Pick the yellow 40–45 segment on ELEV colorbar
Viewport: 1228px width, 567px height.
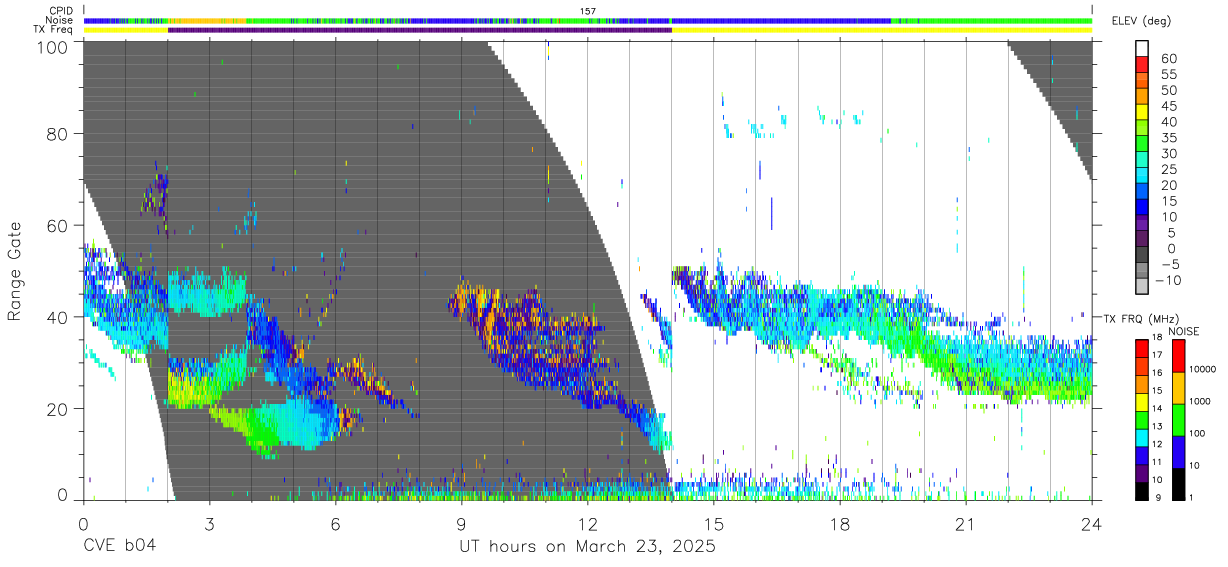(x=1142, y=113)
